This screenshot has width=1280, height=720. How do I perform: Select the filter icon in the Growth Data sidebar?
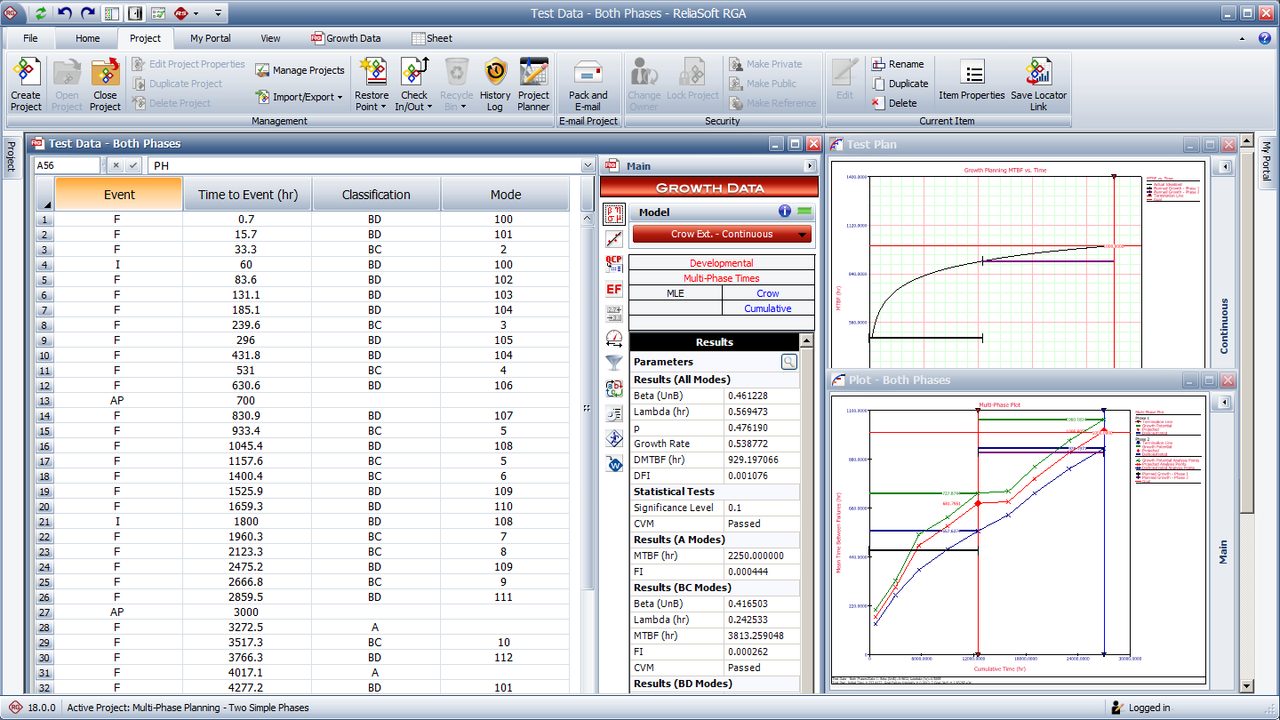[x=614, y=362]
